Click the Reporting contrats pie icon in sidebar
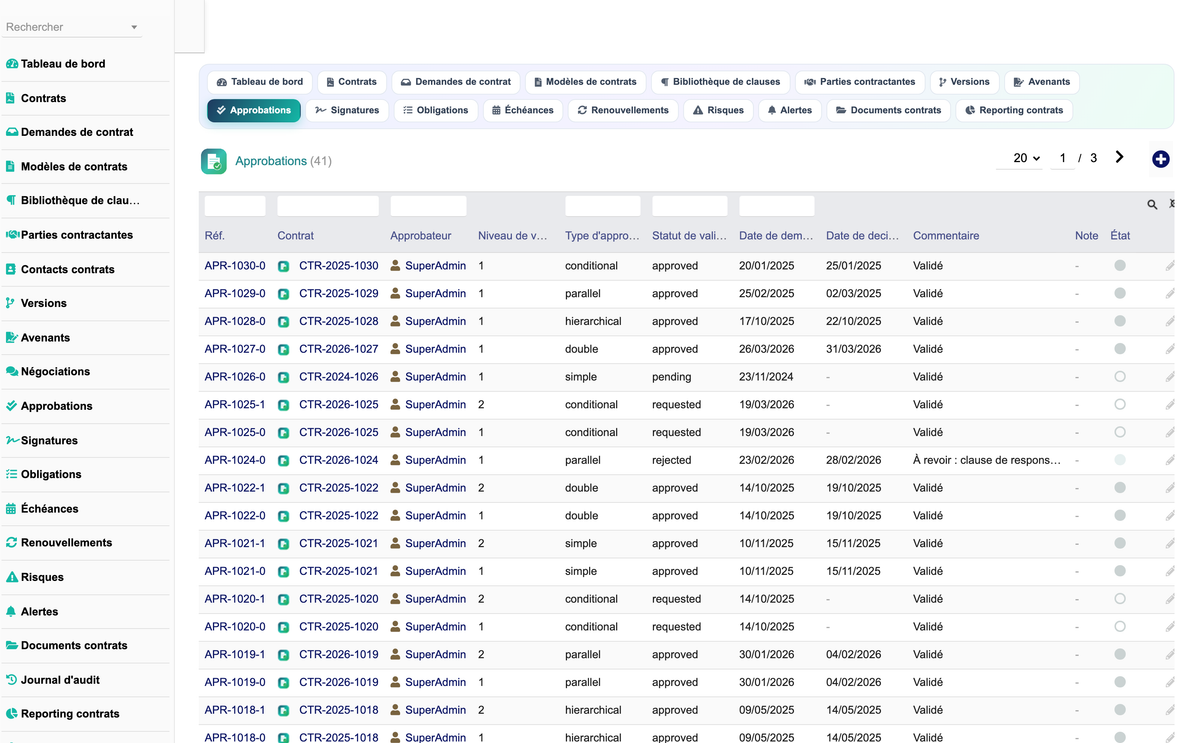 pos(12,714)
